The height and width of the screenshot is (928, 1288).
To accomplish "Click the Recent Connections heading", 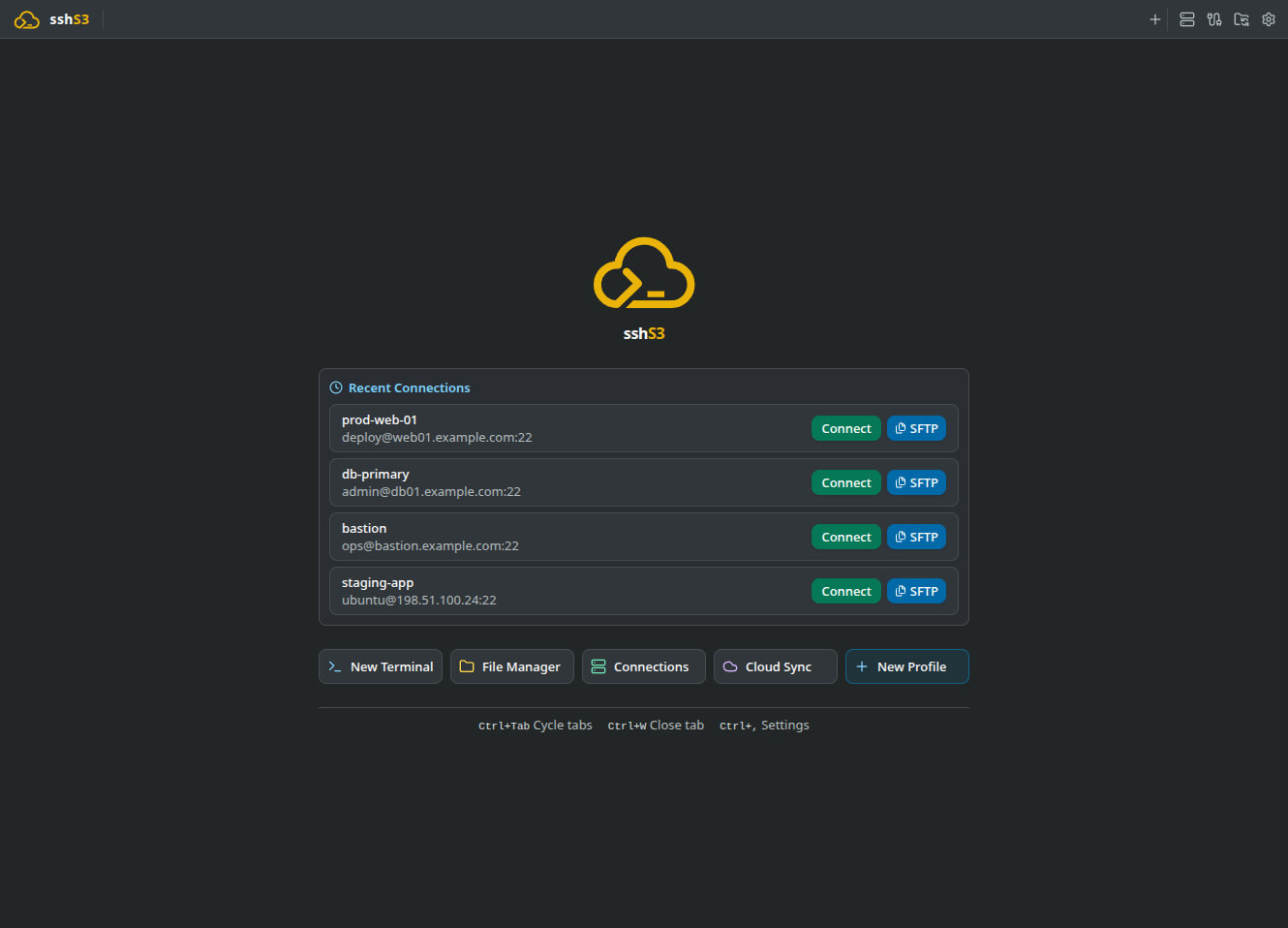I will pyautogui.click(x=410, y=387).
